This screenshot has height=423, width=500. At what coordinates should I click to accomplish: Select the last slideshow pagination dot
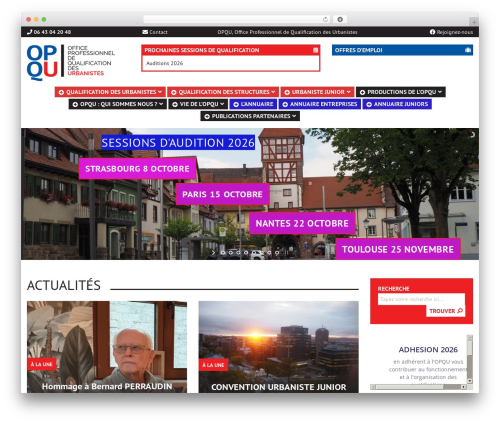pos(277,253)
